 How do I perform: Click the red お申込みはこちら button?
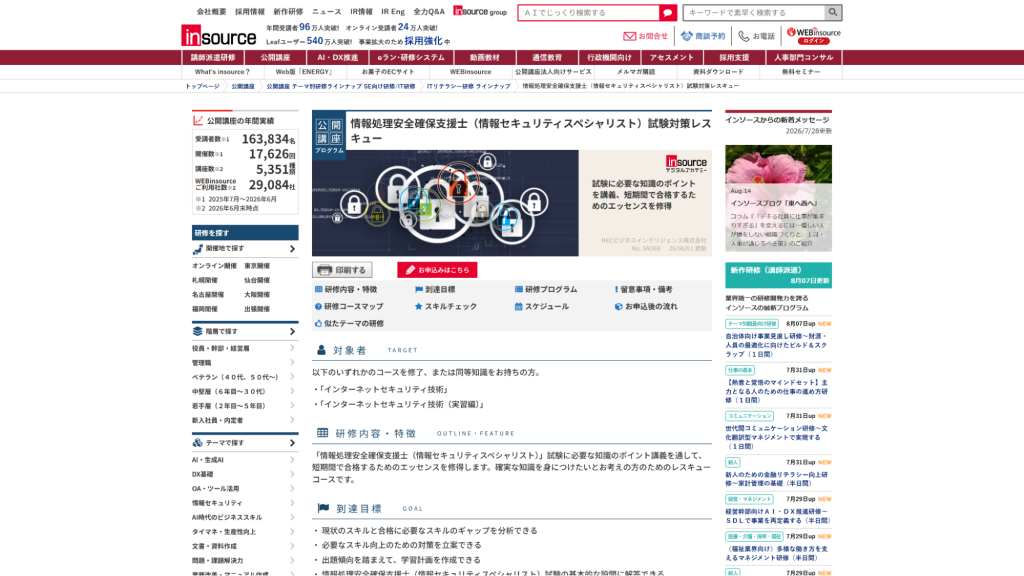437,270
